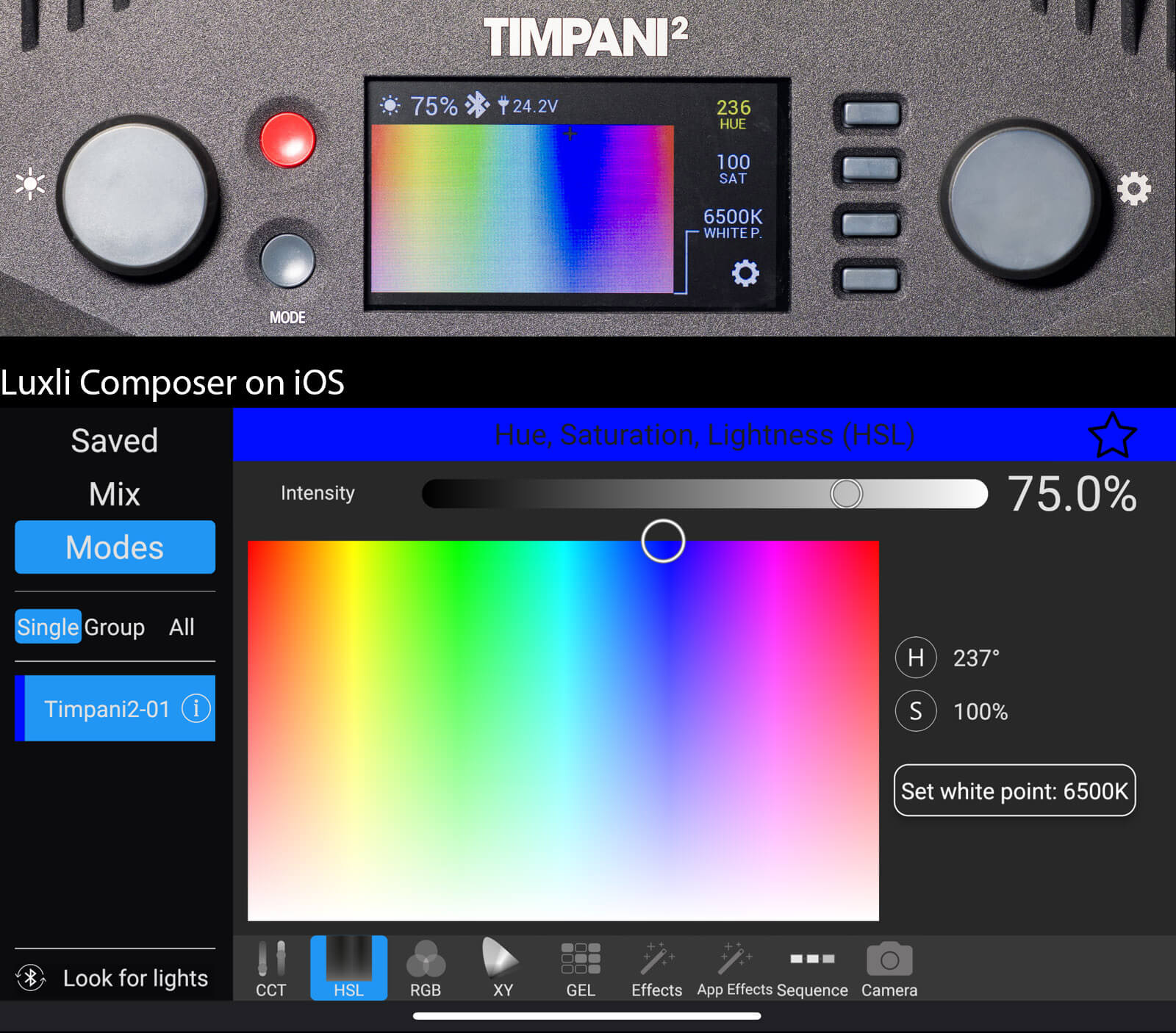1176x1033 pixels.
Task: Click Set white point 6500K button
Action: click(x=1014, y=791)
